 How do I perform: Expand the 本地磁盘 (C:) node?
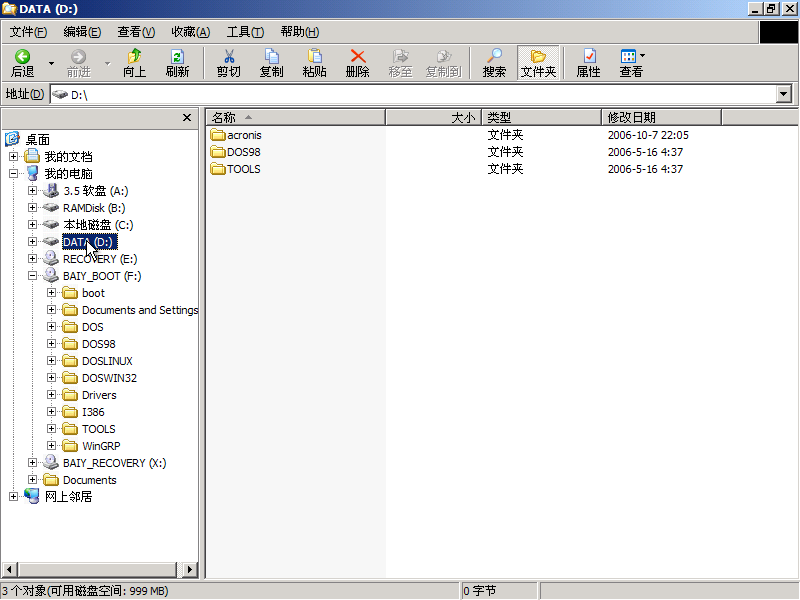(x=32, y=224)
